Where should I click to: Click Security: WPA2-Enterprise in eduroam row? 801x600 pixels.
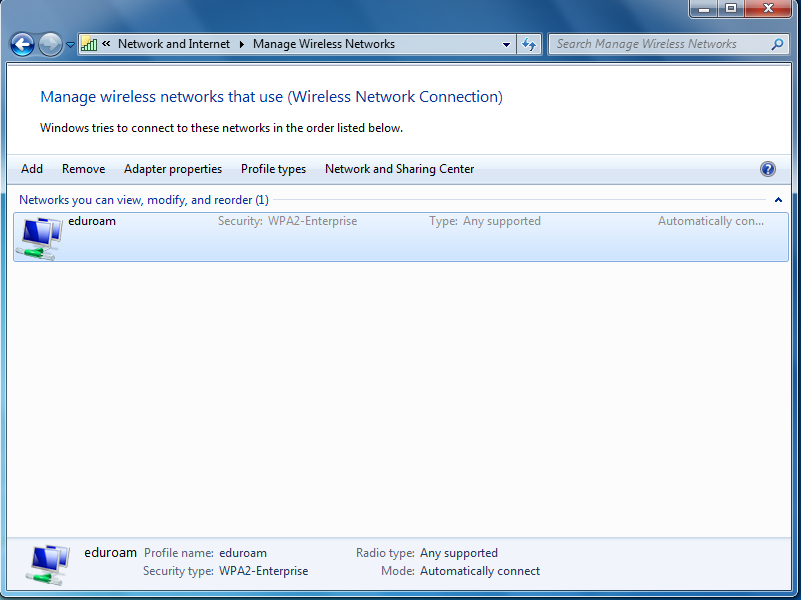click(x=288, y=221)
